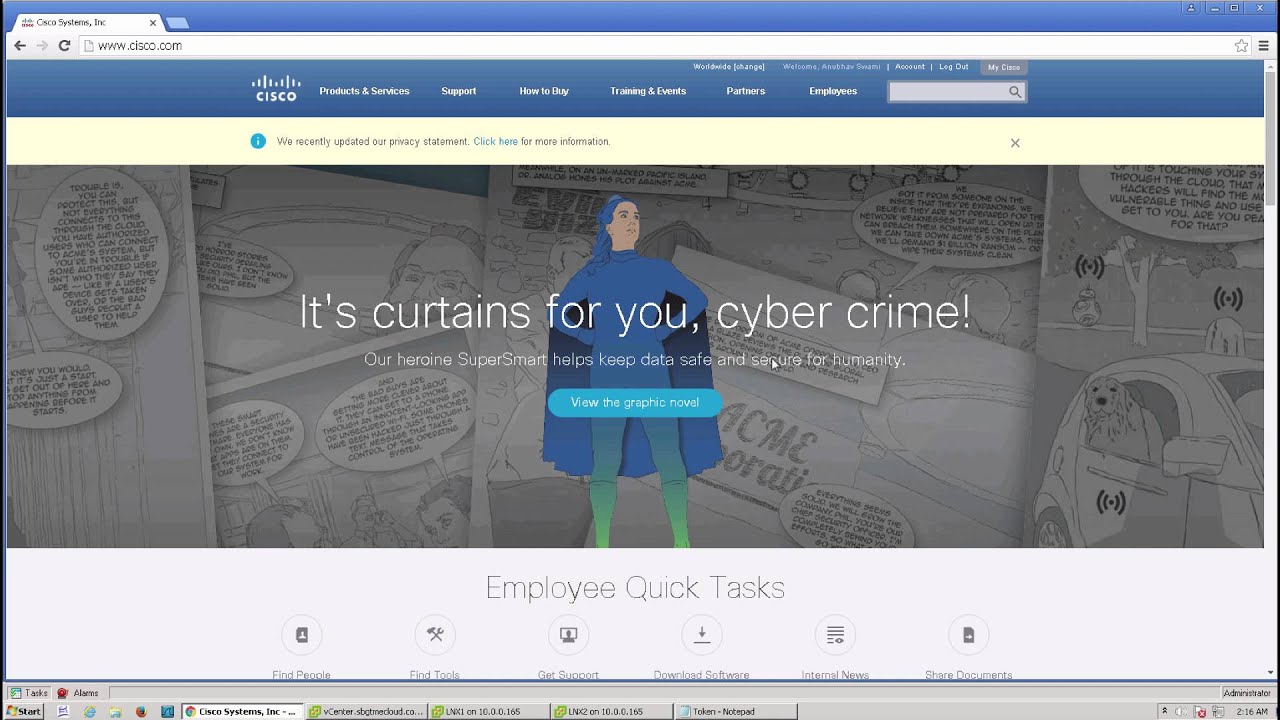Click the Cisco logo

276,88
